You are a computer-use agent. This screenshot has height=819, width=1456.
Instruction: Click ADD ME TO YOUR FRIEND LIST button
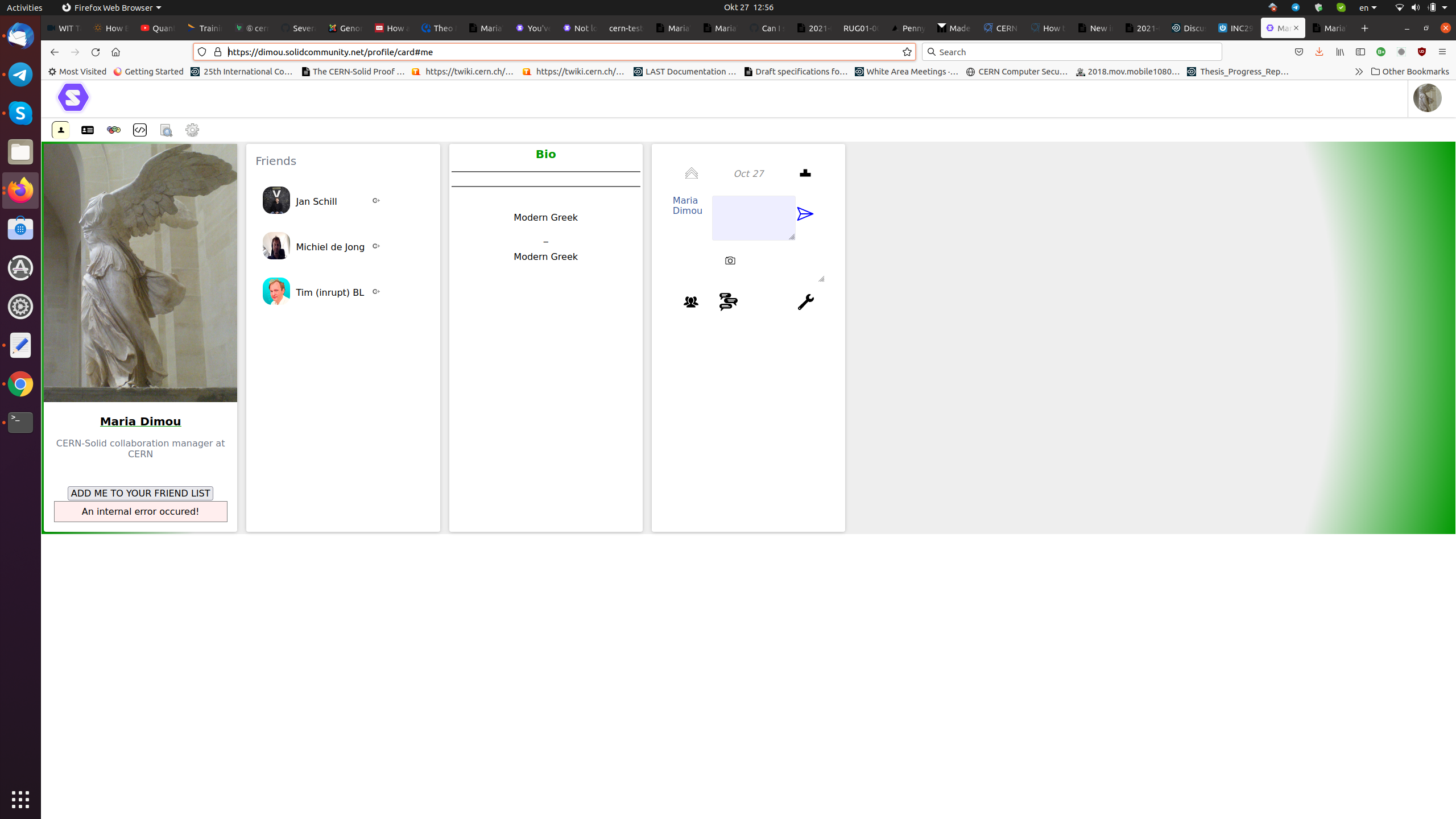tap(140, 493)
